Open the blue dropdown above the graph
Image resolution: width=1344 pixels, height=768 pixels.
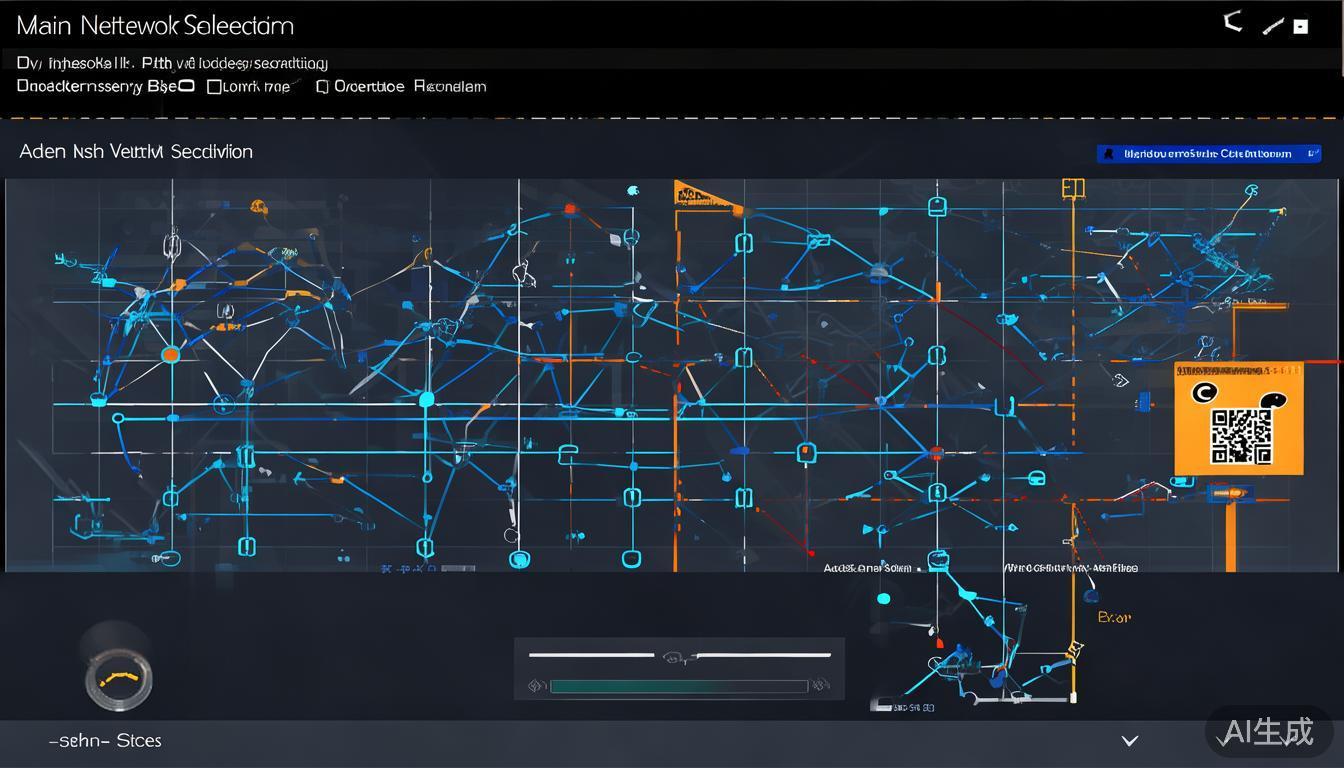pyautogui.click(x=1208, y=154)
